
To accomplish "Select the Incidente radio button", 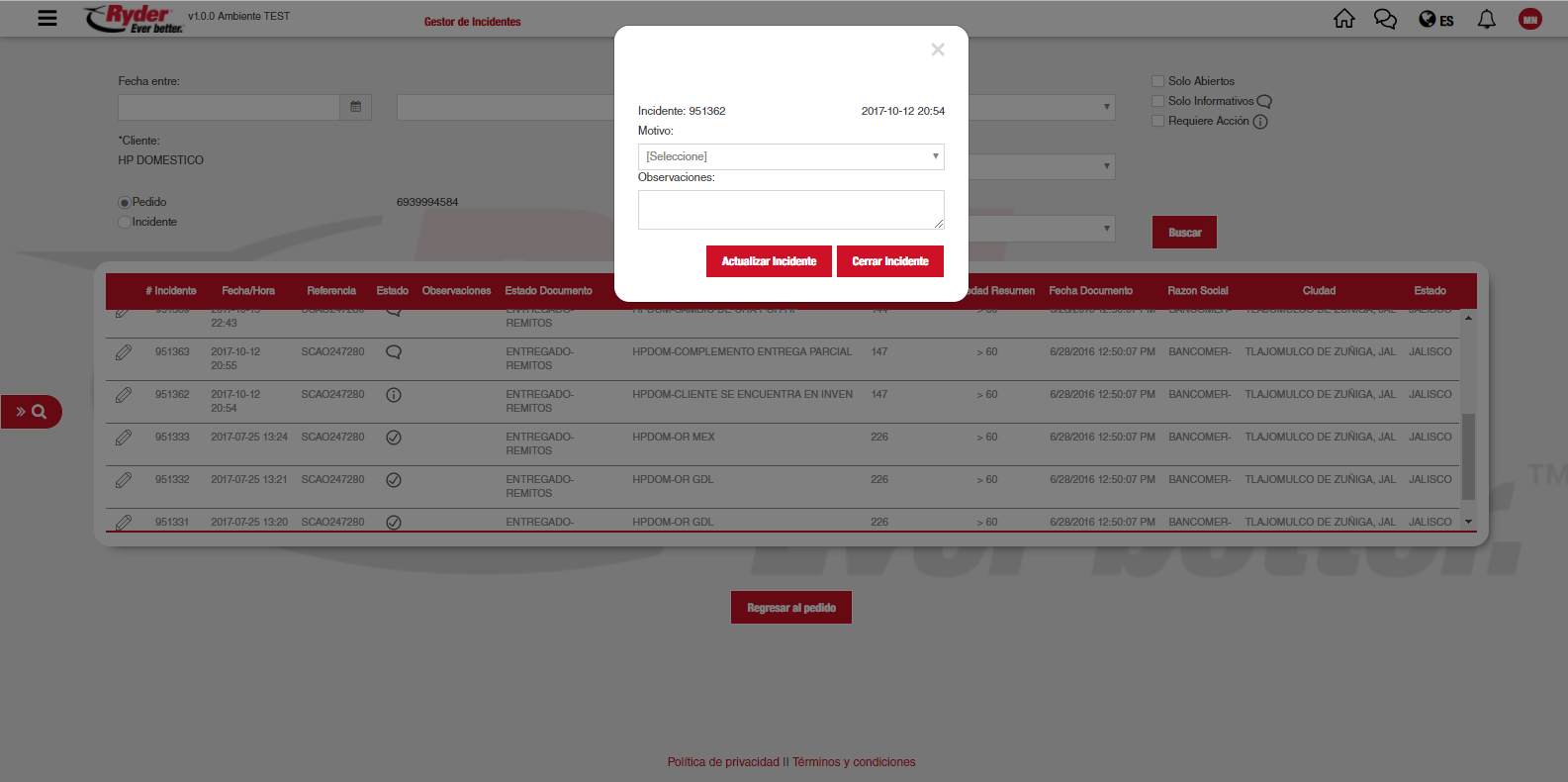I will [x=125, y=223].
